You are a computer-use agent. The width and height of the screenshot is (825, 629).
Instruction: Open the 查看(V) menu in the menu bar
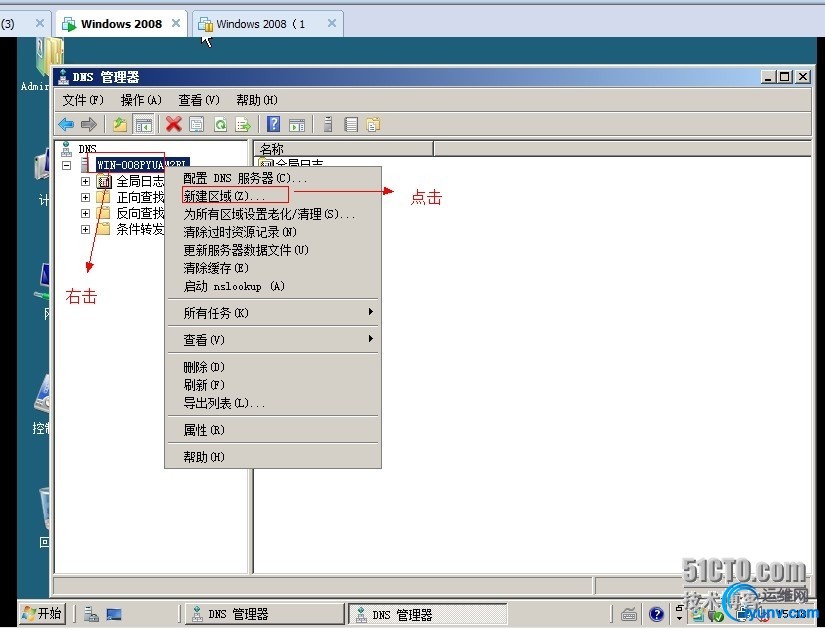(x=198, y=99)
